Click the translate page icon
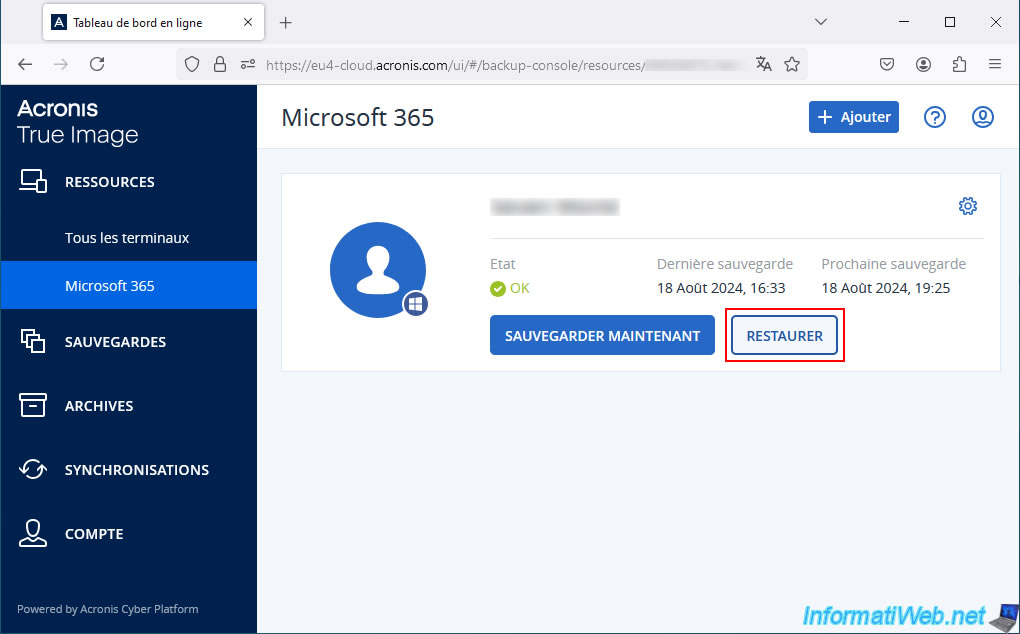The image size is (1020, 634). (764, 64)
